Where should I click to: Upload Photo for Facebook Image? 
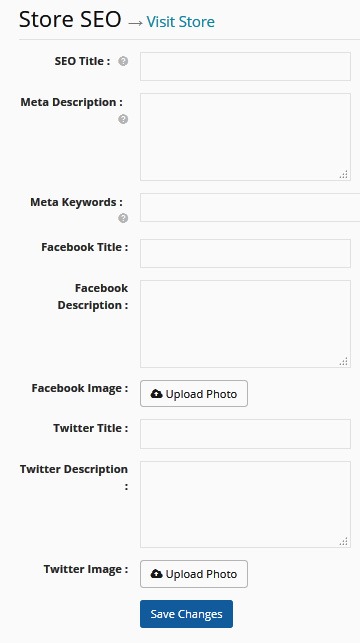[x=194, y=394]
